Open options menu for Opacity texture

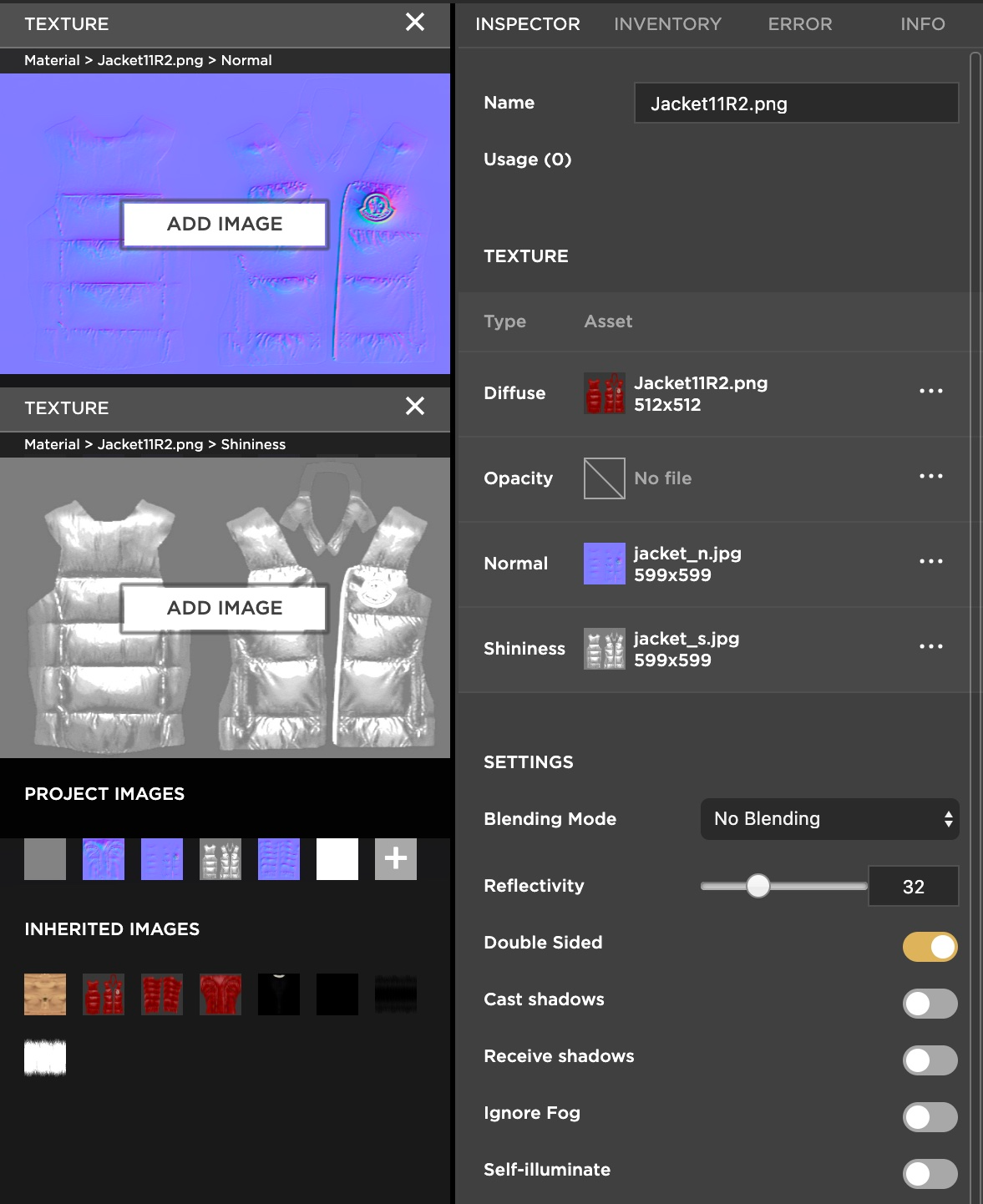pos(931,476)
